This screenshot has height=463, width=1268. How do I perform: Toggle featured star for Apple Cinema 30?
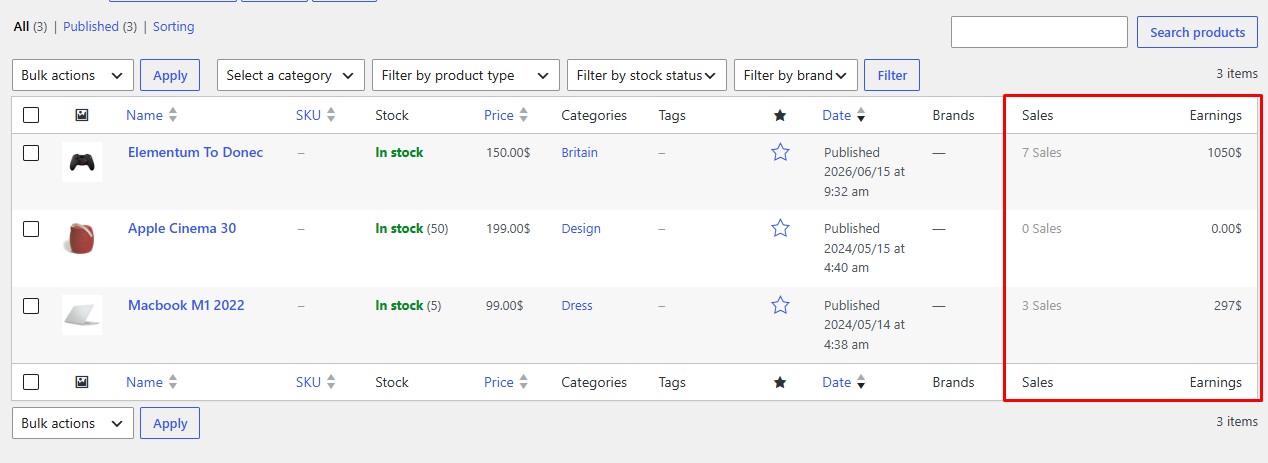point(780,228)
